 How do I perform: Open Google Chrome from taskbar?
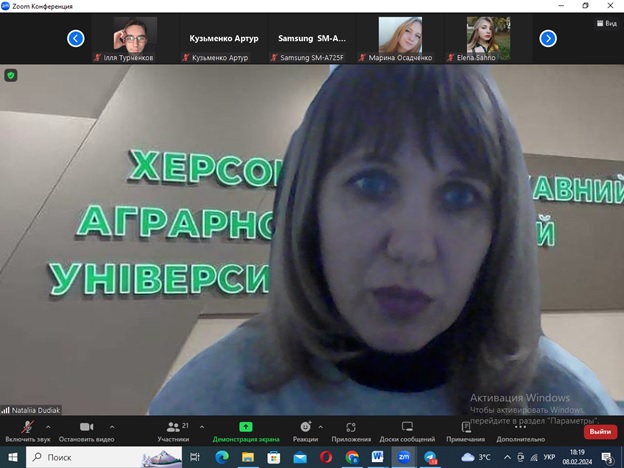click(352, 457)
